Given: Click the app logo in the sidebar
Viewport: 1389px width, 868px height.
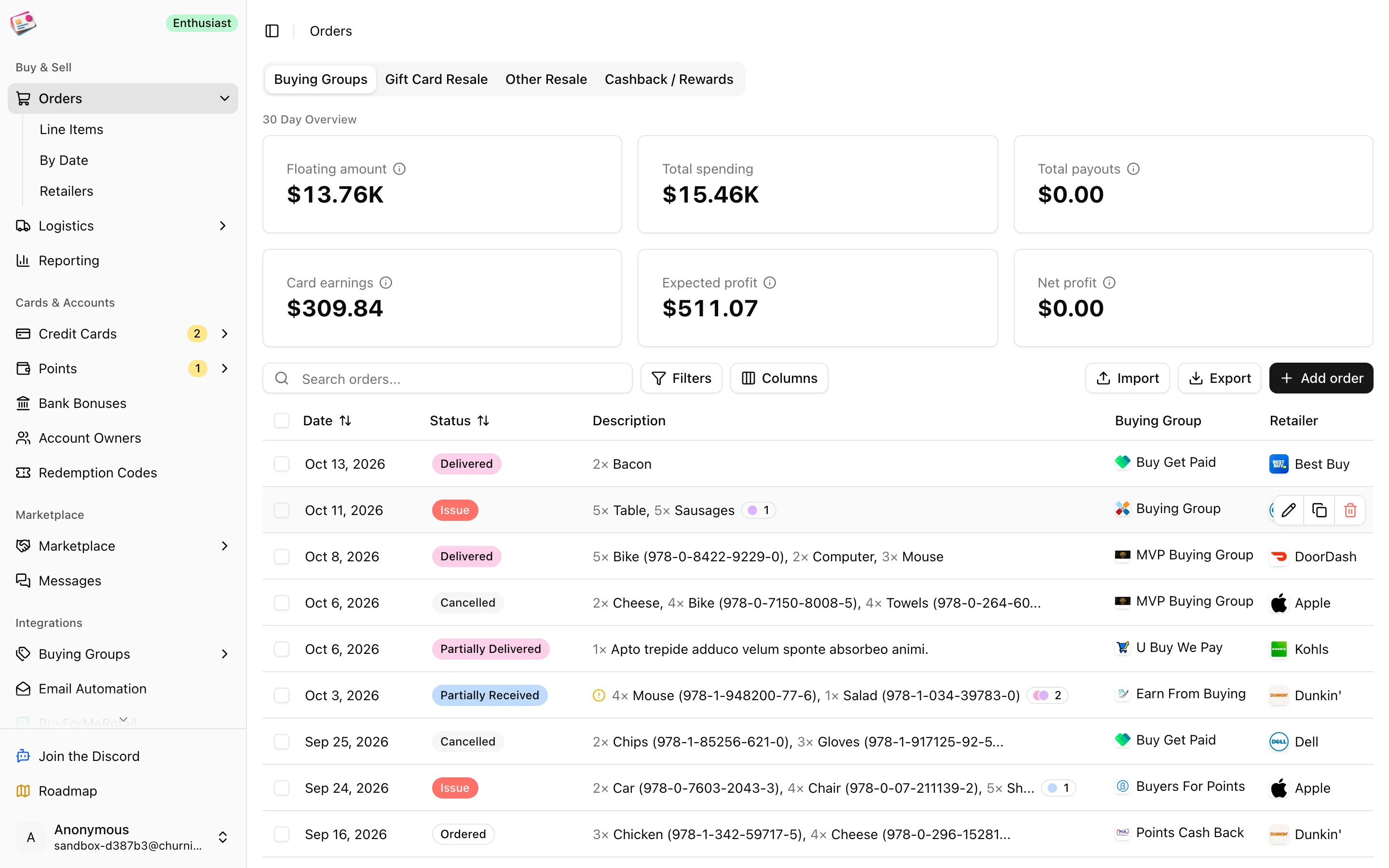Looking at the screenshot, I should [23, 23].
